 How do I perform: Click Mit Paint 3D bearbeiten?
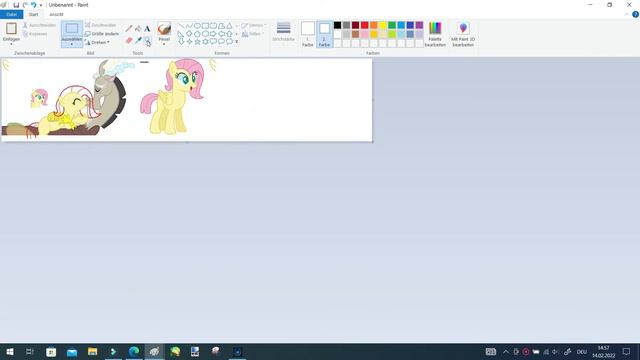point(463,34)
